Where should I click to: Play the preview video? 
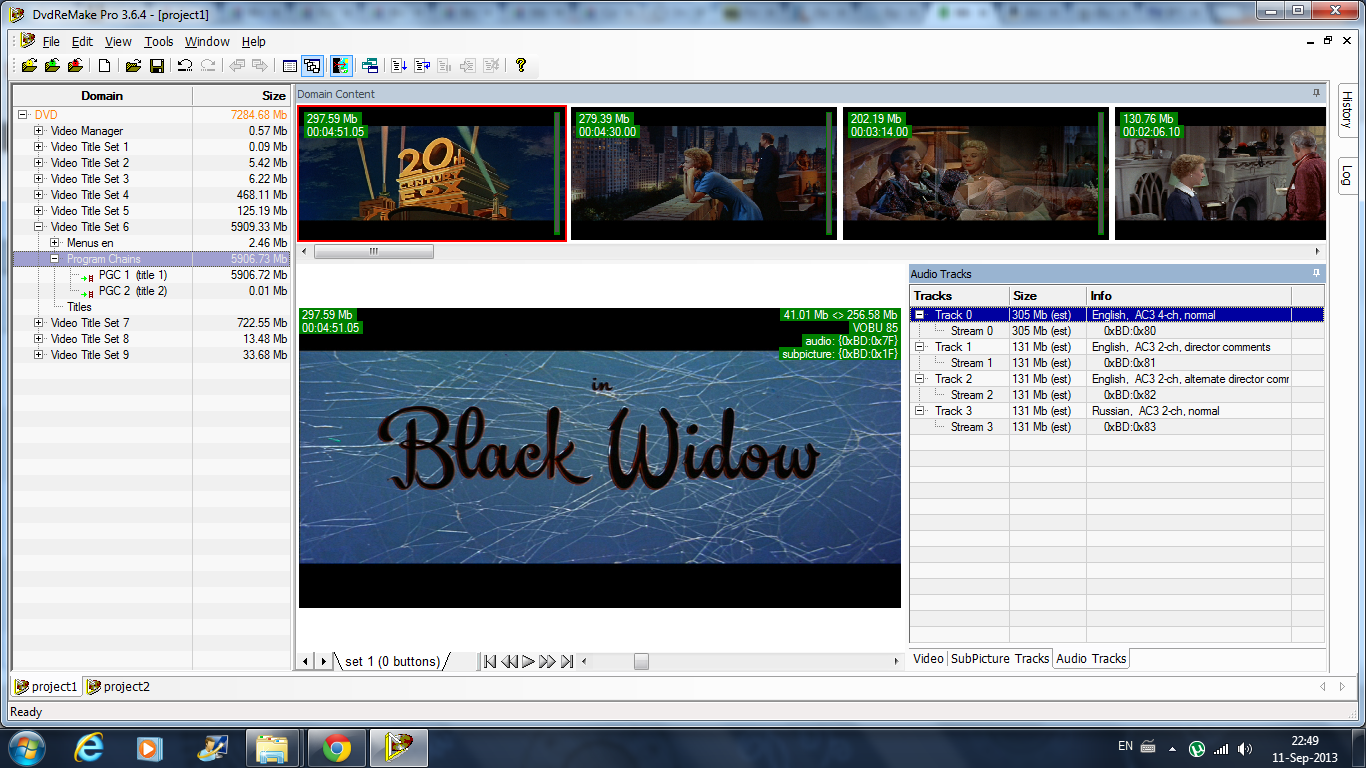coord(528,661)
